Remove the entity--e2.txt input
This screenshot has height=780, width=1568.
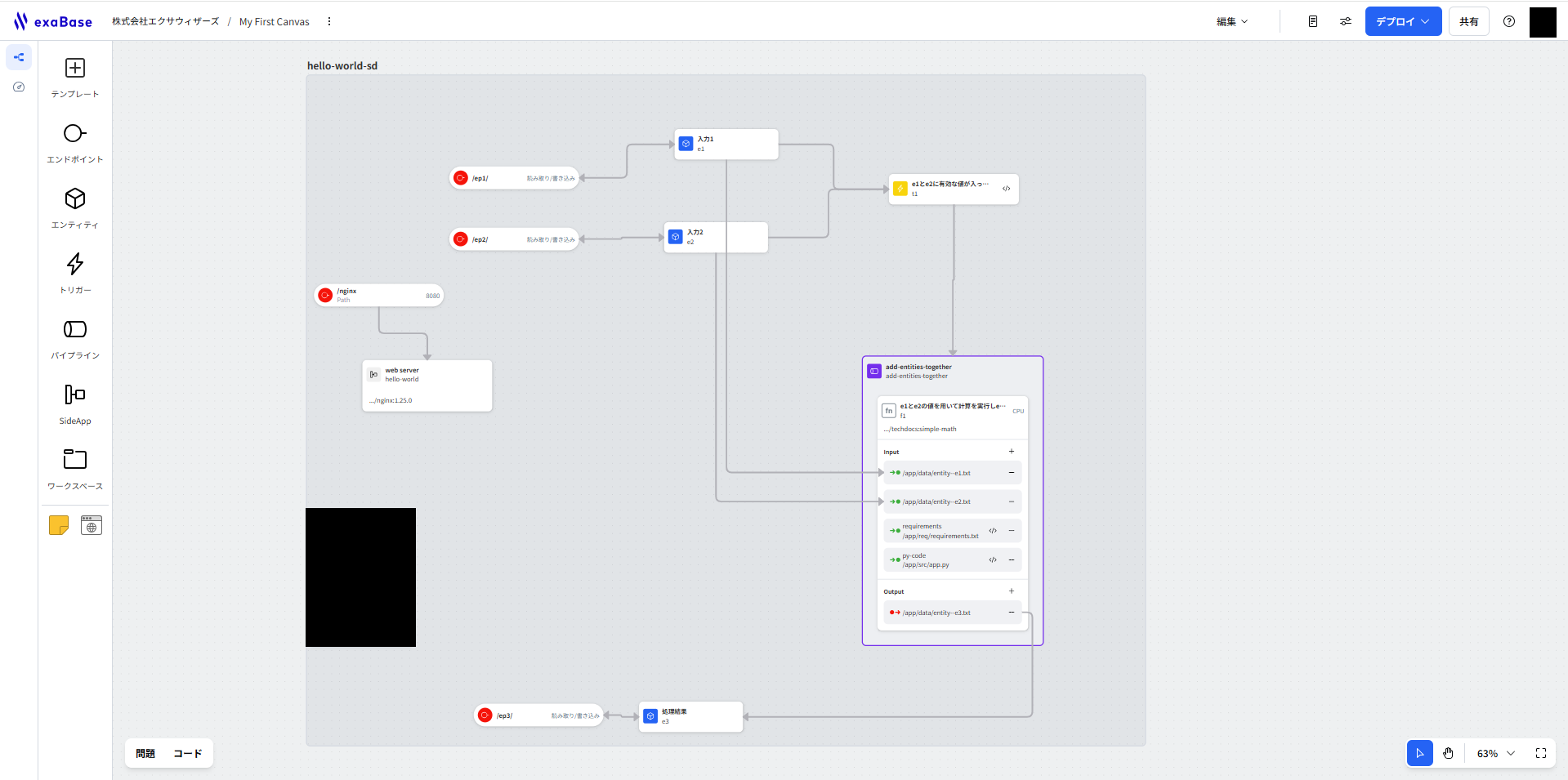(1012, 501)
